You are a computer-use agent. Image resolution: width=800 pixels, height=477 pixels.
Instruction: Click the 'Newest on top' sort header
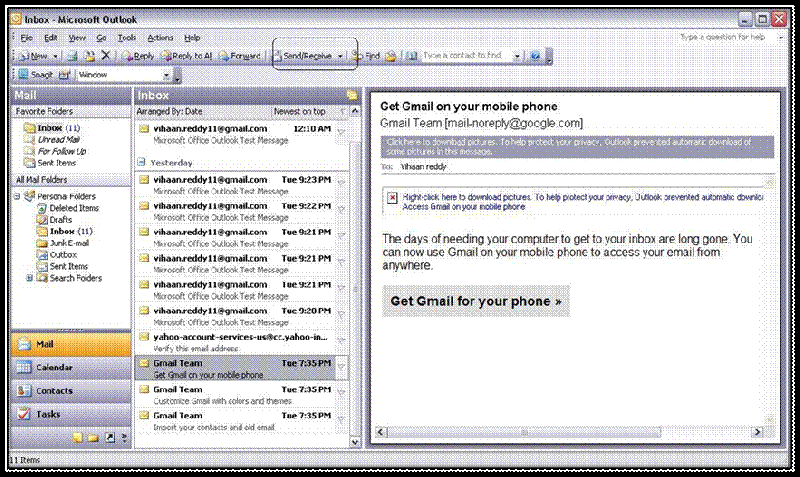click(x=299, y=111)
